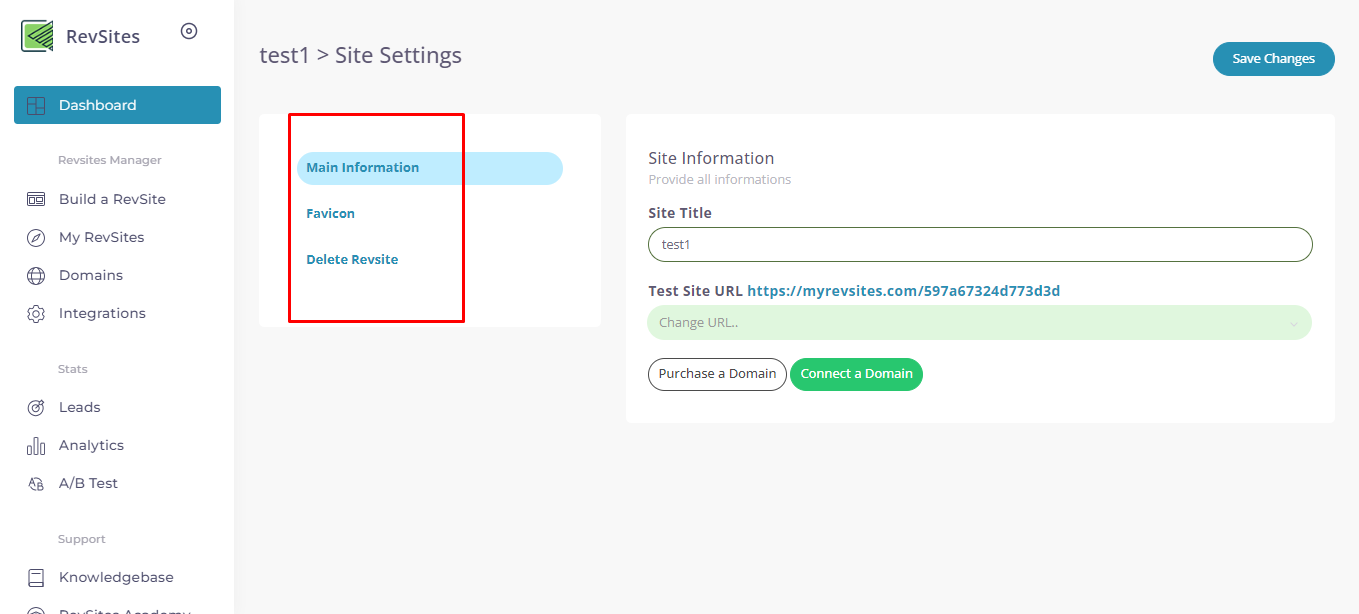The width and height of the screenshot is (1359, 614).
Task: Open Integrations settings gear icon
Action: [x=35, y=313]
